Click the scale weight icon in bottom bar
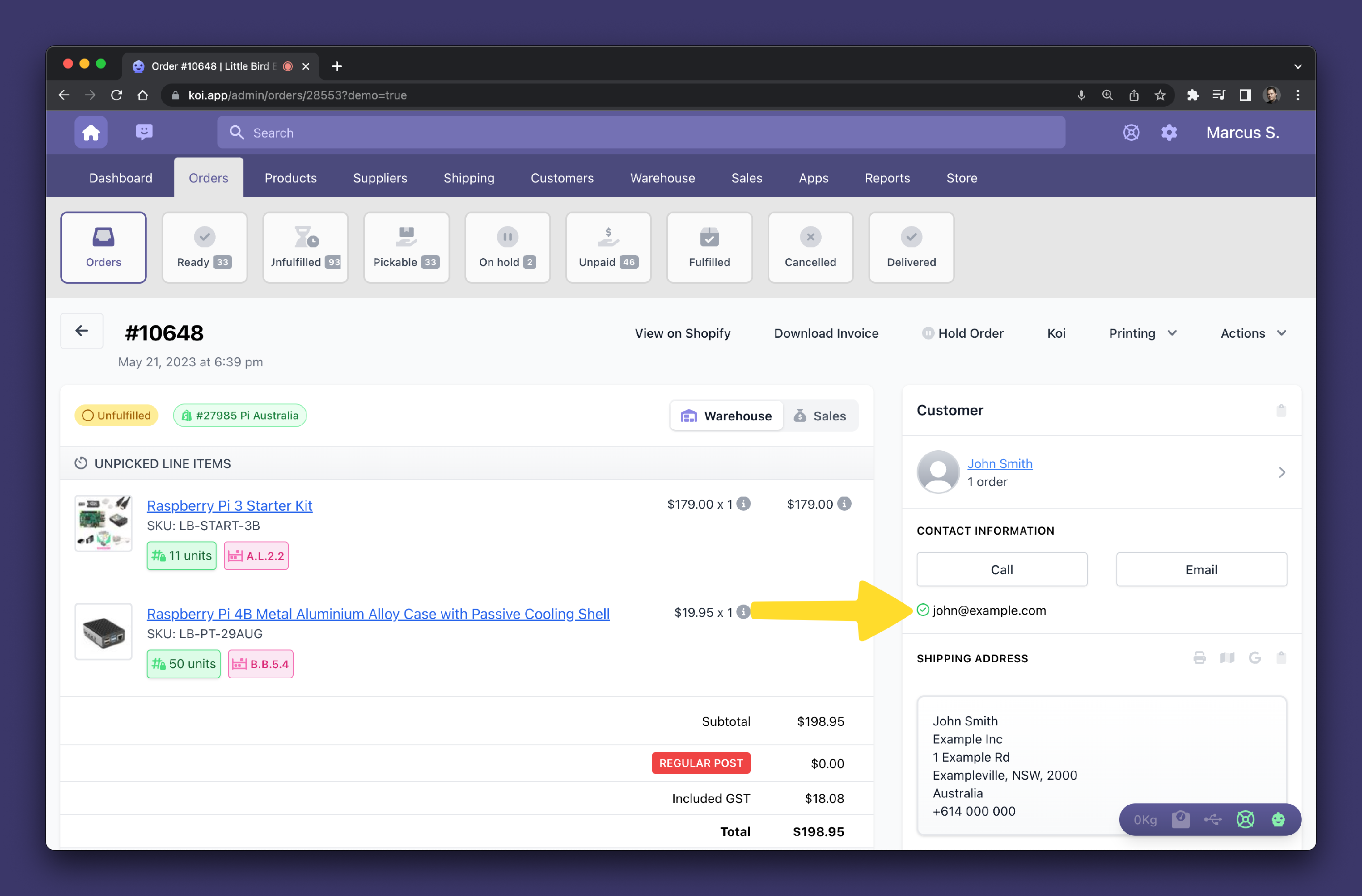 tap(1180, 819)
